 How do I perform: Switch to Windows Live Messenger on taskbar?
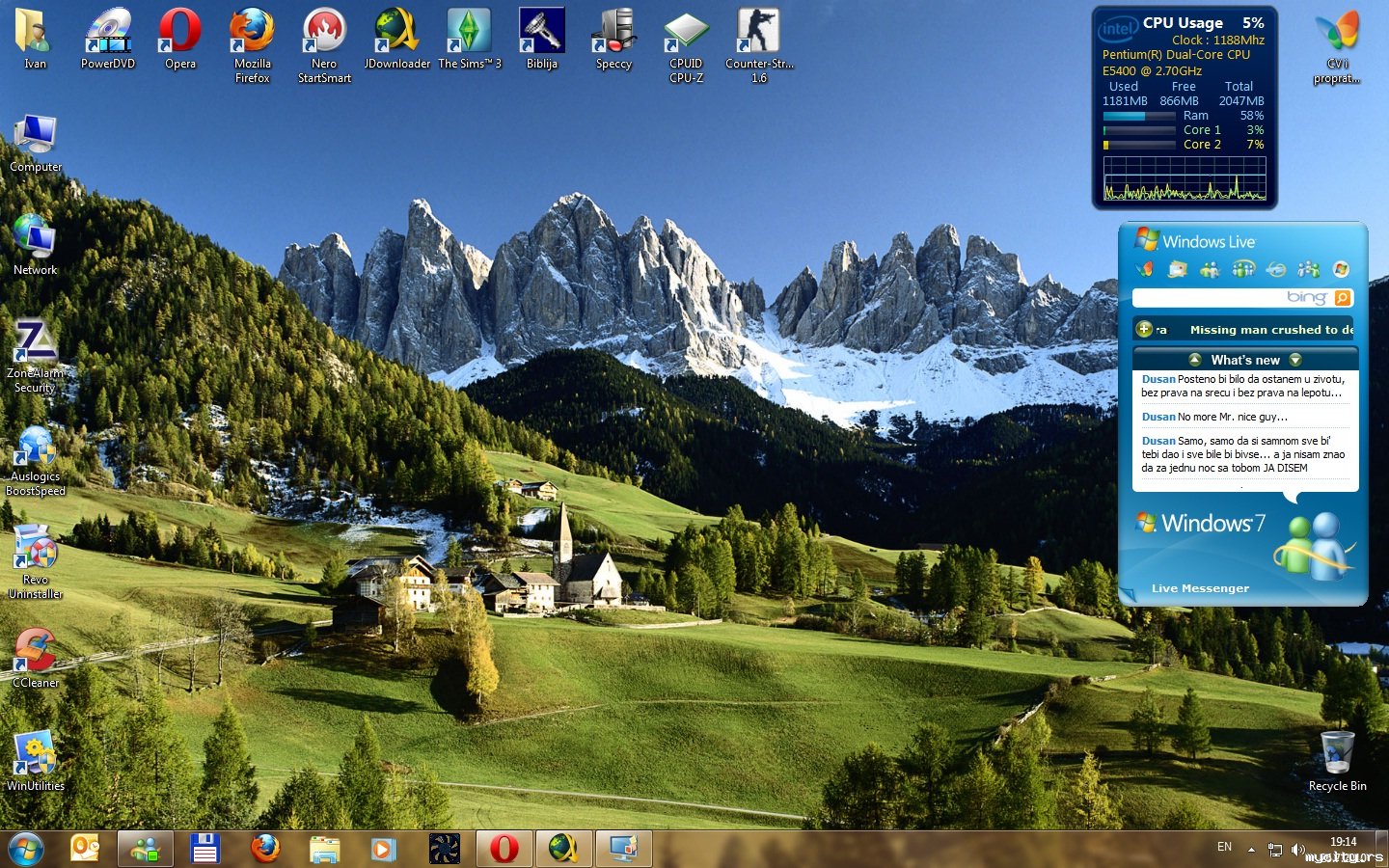146,849
